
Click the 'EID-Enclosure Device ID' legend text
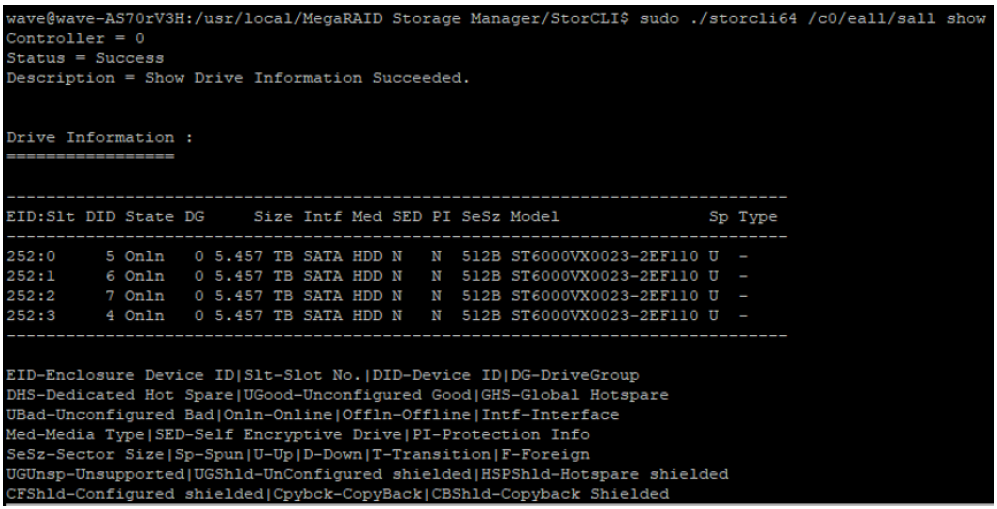[x=120, y=375]
